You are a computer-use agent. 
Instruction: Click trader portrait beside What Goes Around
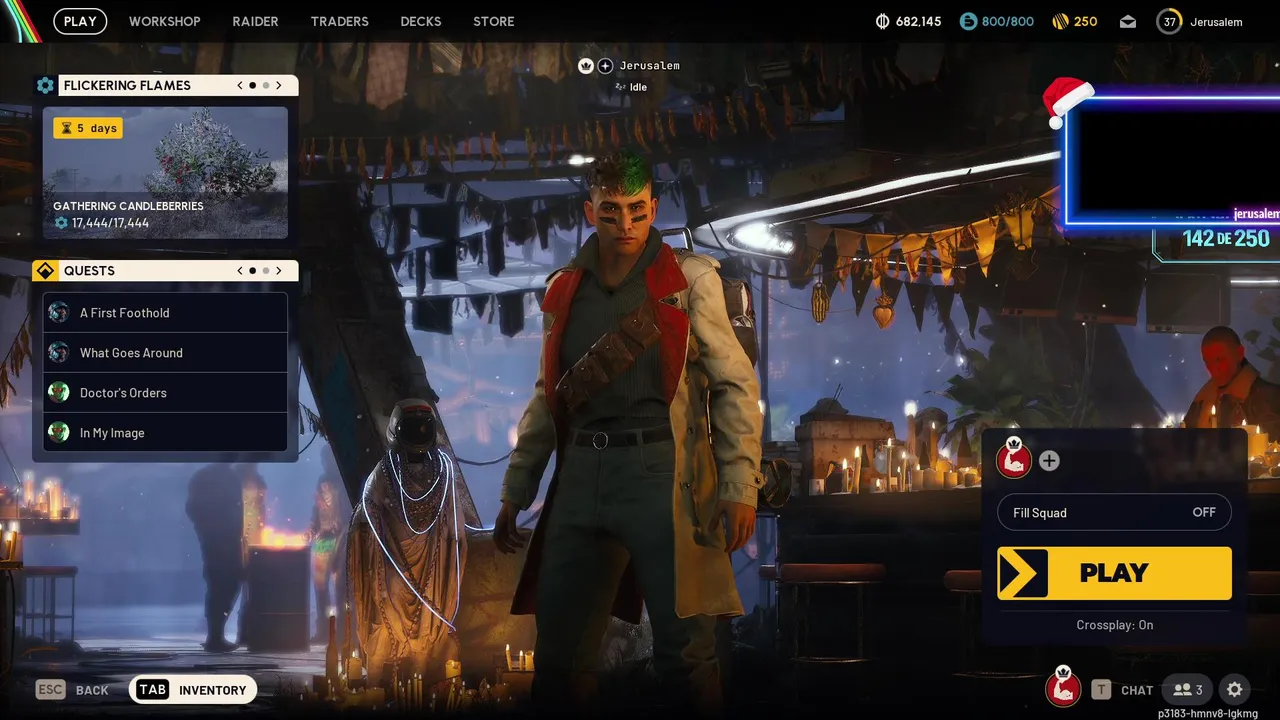point(59,352)
